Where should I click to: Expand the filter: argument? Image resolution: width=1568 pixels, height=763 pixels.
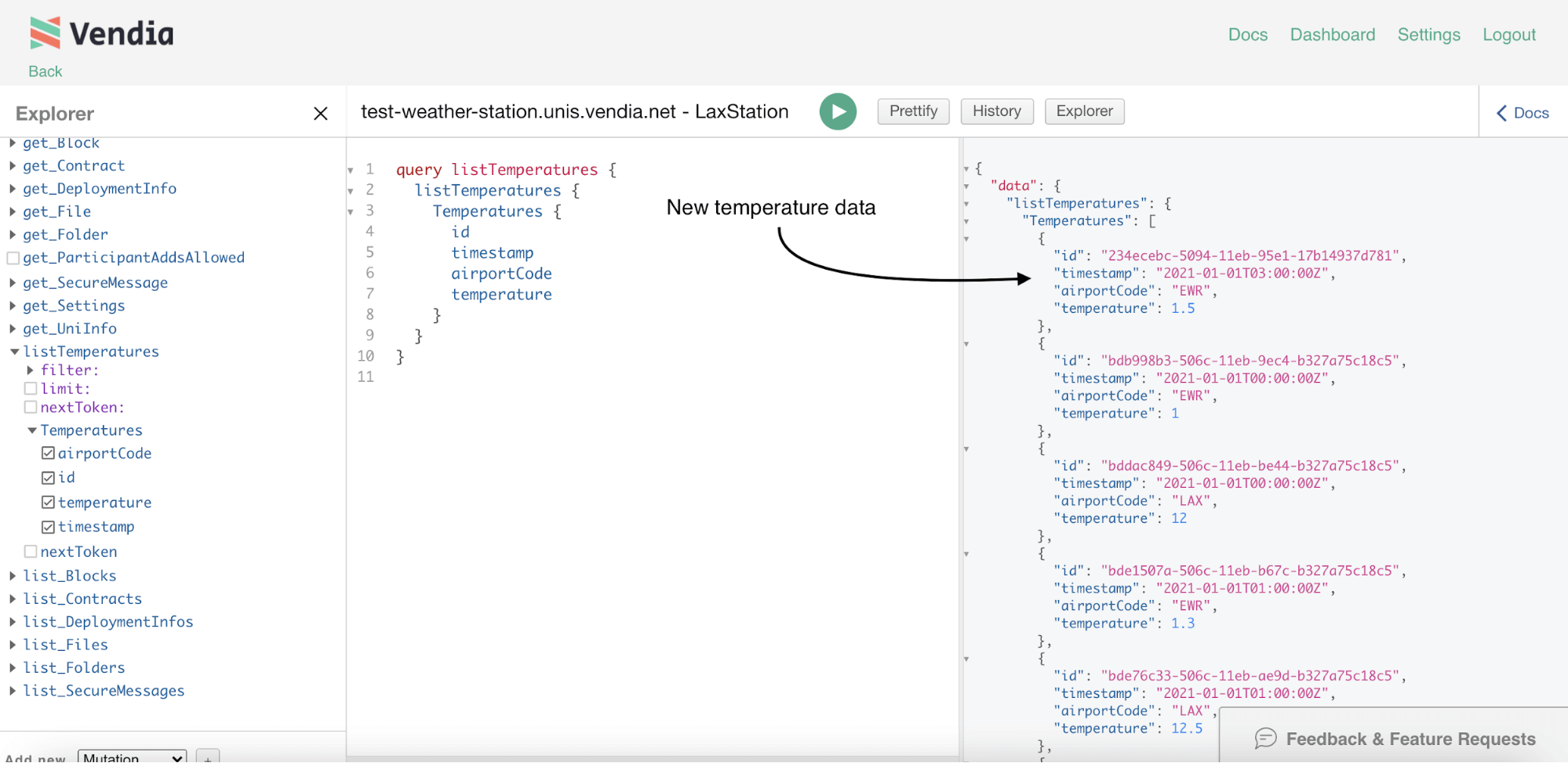coord(31,370)
